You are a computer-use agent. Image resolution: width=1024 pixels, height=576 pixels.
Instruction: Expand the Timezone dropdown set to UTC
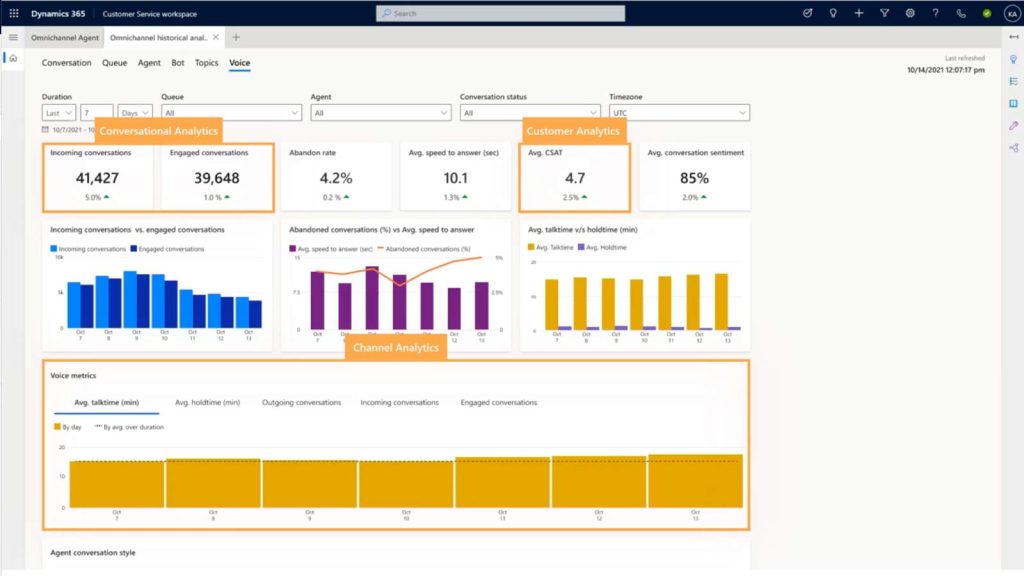click(x=680, y=112)
